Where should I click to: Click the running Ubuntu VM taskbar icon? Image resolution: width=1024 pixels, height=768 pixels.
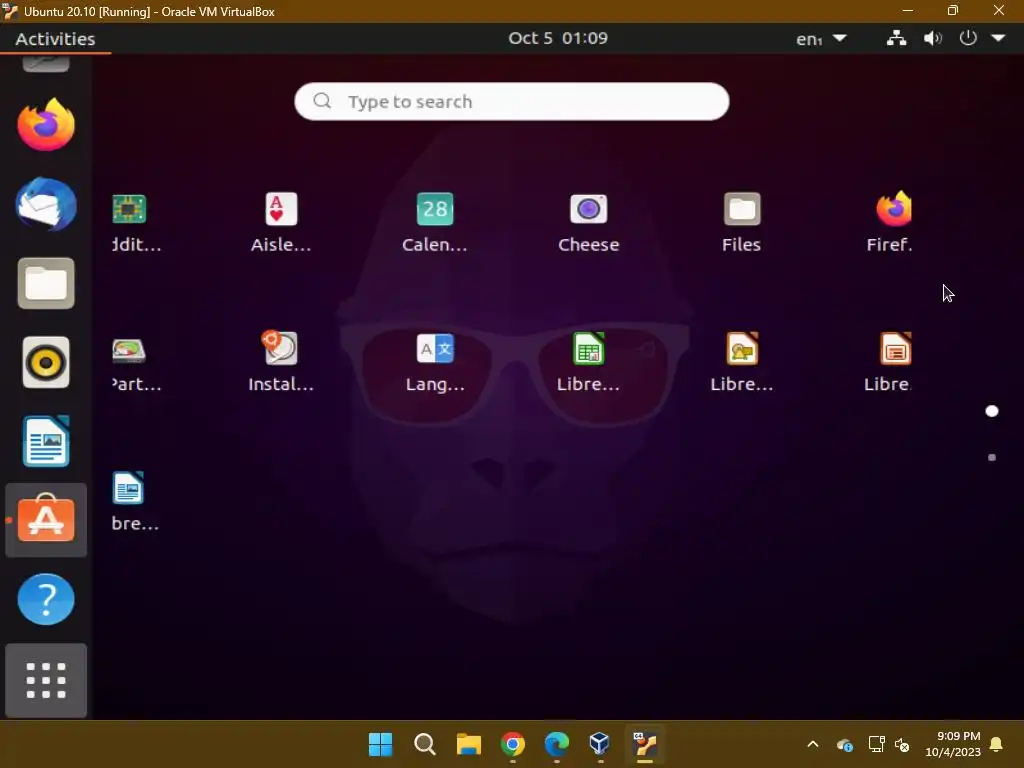click(645, 744)
